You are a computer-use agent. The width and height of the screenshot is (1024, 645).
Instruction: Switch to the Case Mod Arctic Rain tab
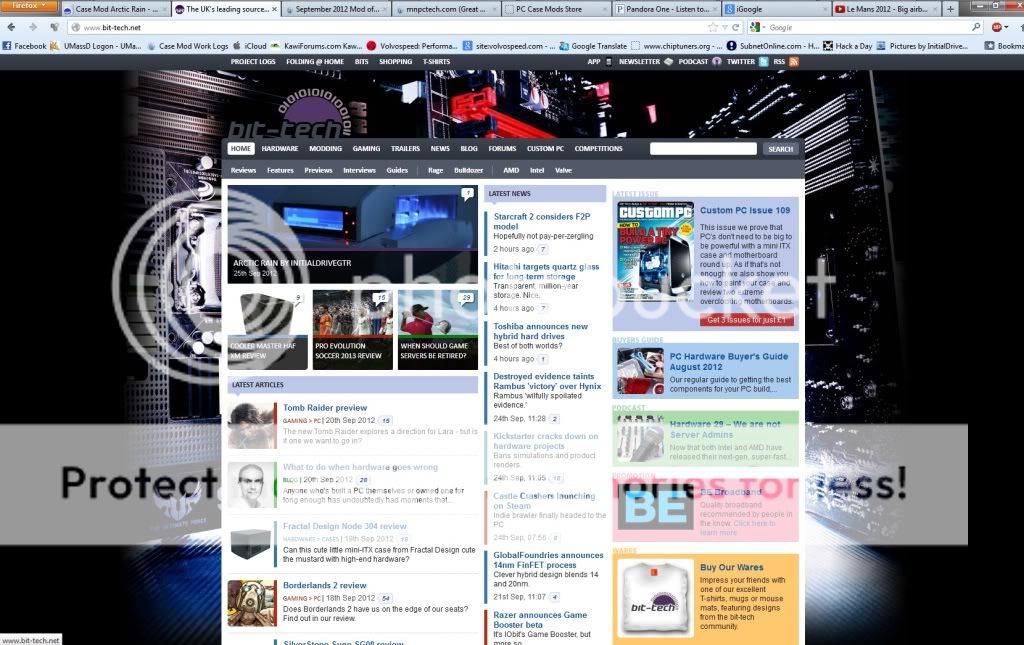115,9
